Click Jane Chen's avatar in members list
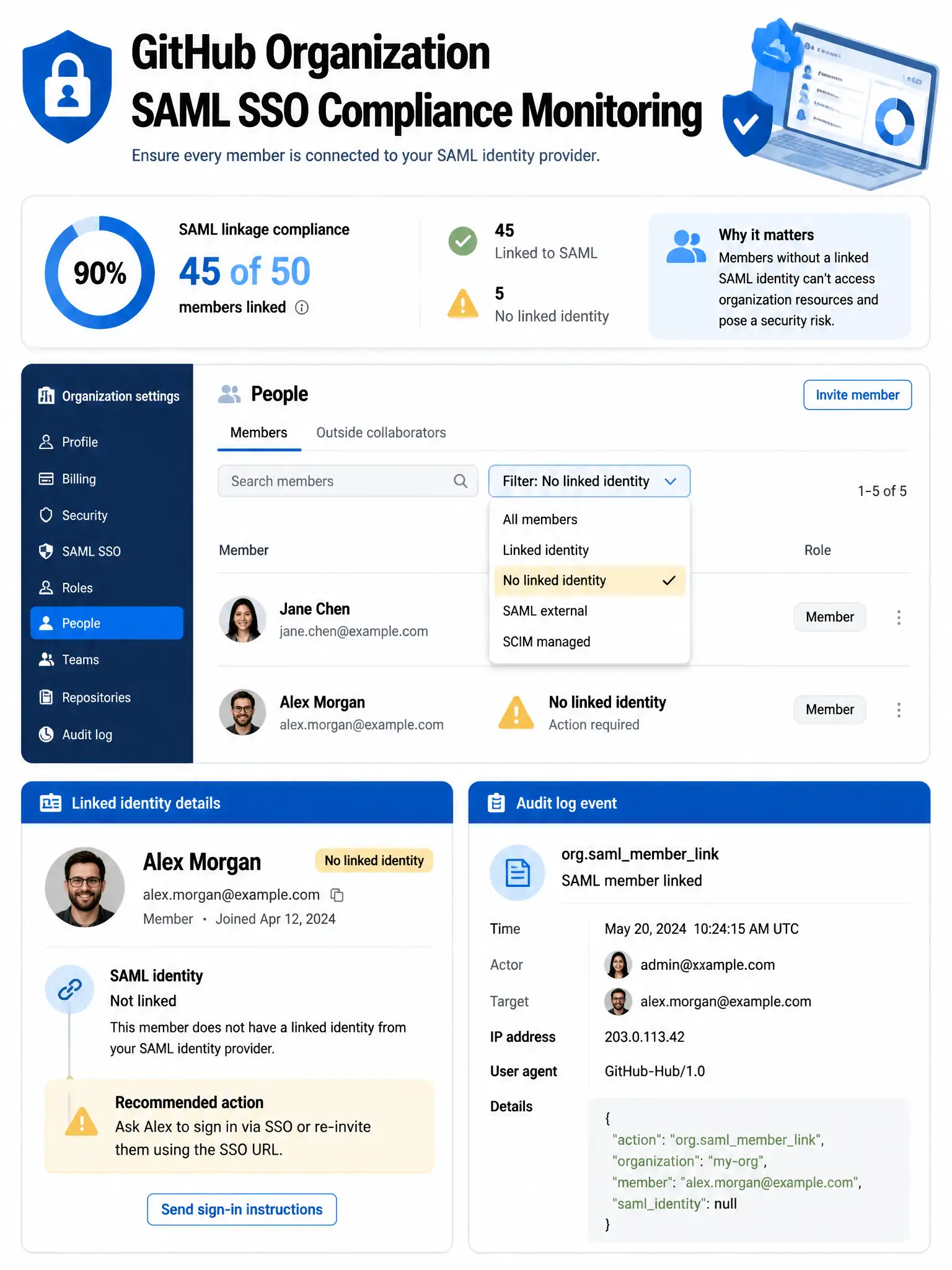Image resolution: width=952 pixels, height=1270 pixels. click(x=242, y=619)
